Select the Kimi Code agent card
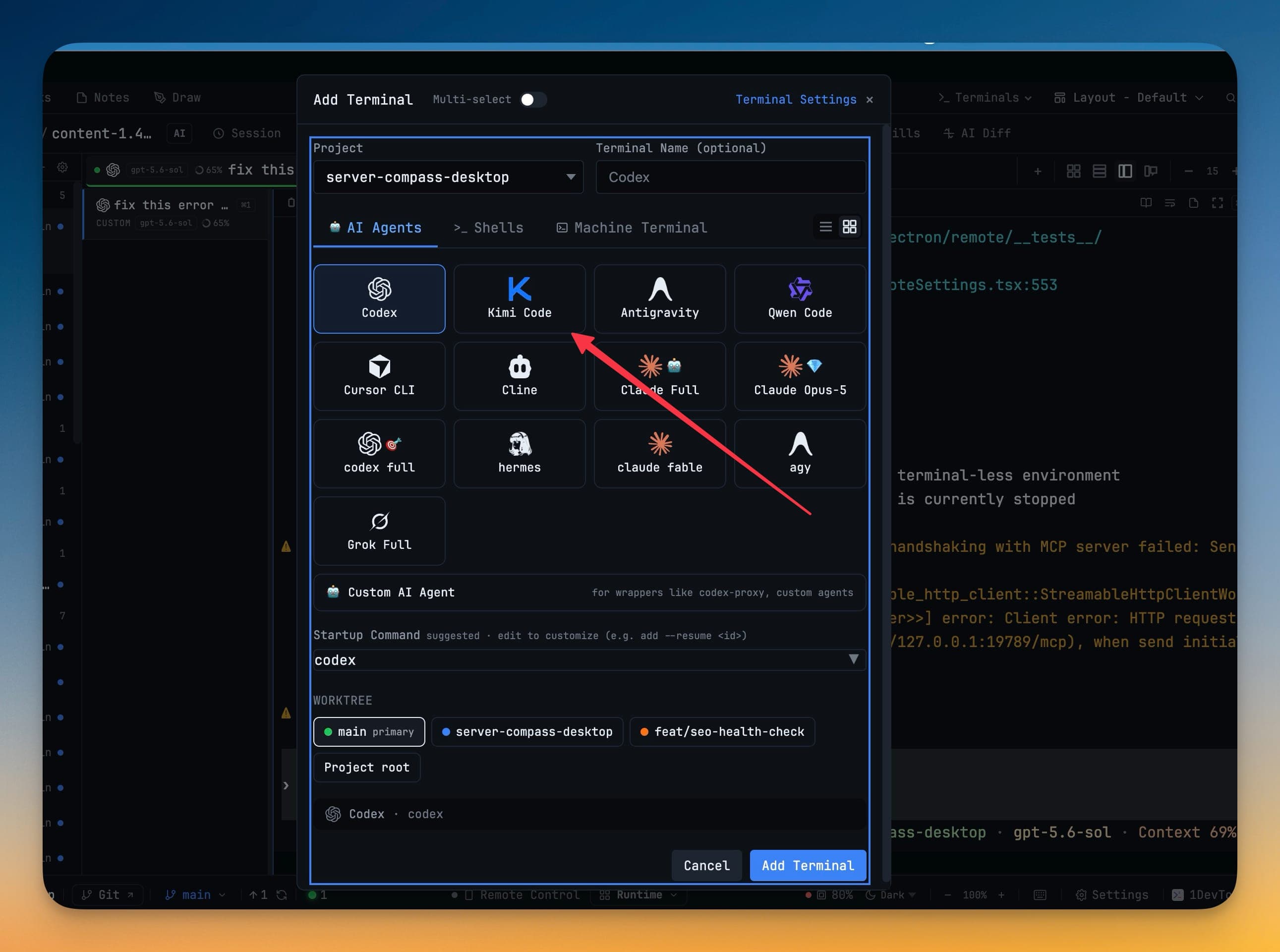This screenshot has width=1280, height=952. pos(519,298)
